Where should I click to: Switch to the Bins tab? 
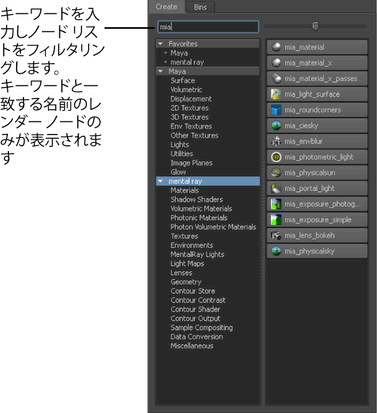[200, 7]
